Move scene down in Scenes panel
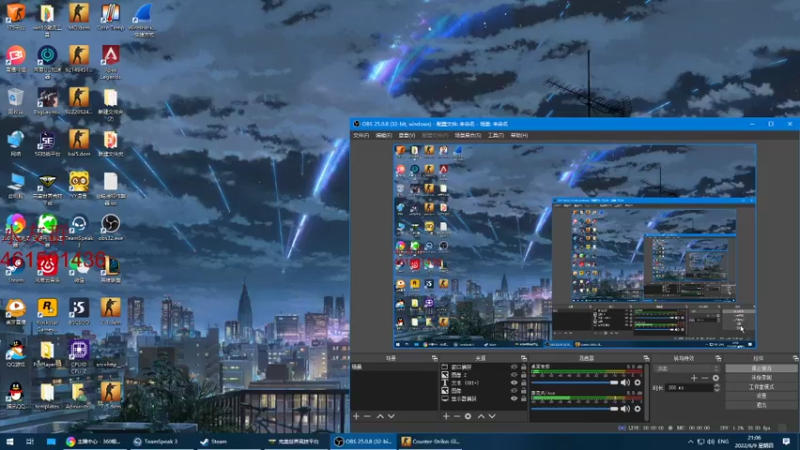 pos(391,416)
